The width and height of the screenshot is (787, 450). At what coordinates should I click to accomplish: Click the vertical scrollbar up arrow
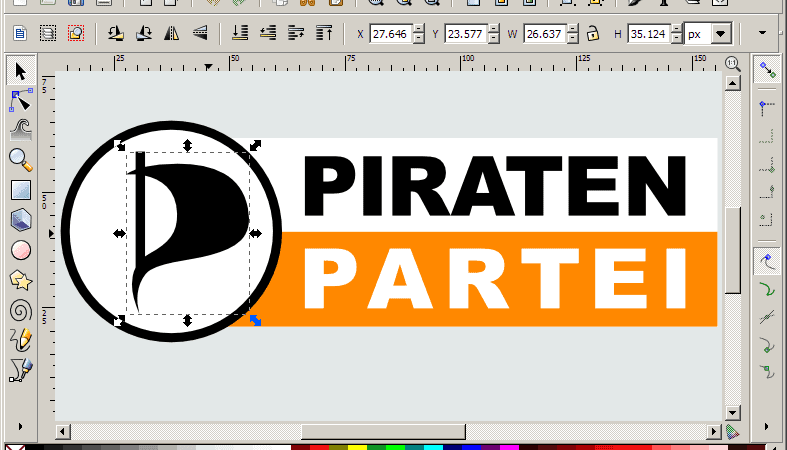click(x=733, y=83)
